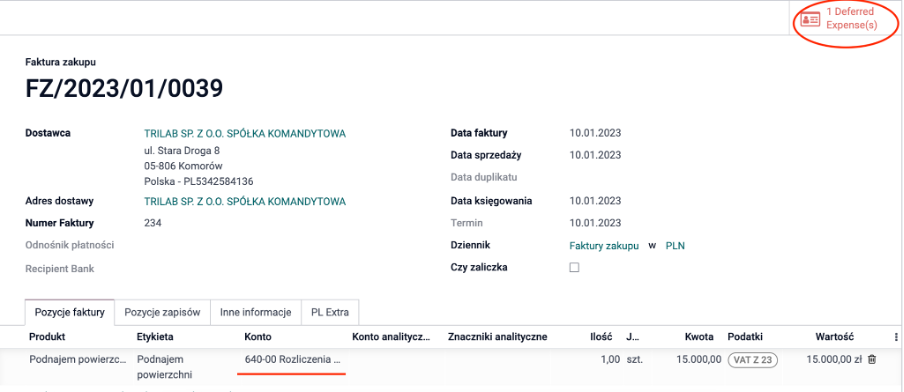This screenshot has height=392, width=904.
Task: Switch to the Pozycje zapisów tab
Action: tap(163, 312)
